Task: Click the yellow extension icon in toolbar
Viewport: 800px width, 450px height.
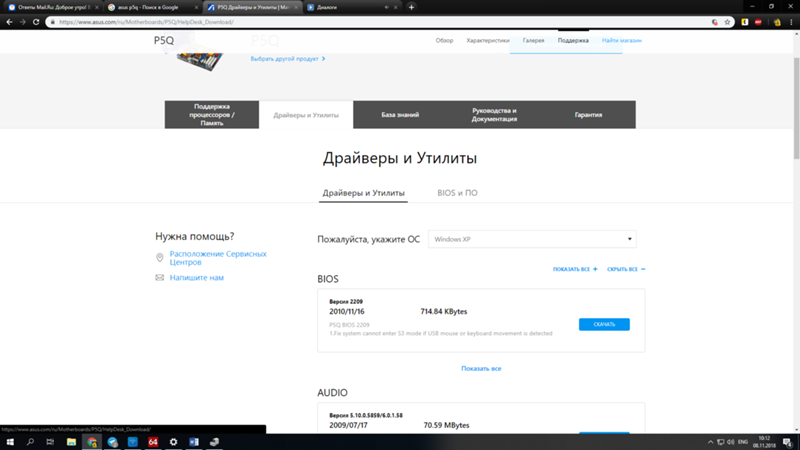Action: coord(745,22)
